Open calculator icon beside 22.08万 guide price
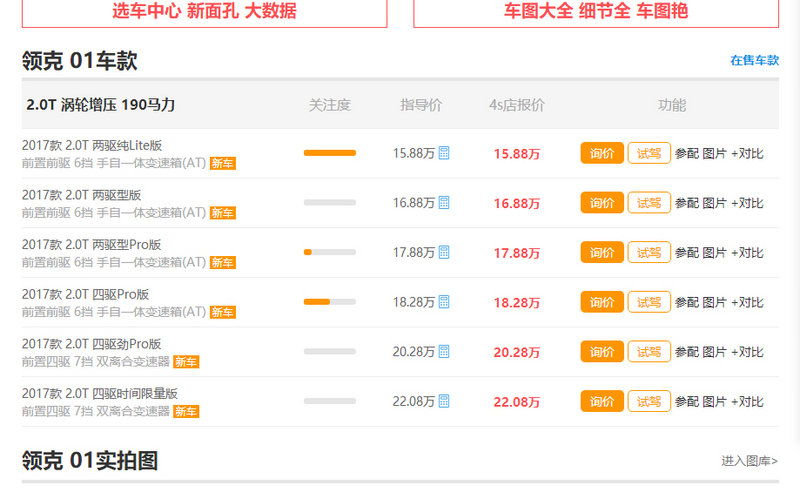 click(x=444, y=401)
